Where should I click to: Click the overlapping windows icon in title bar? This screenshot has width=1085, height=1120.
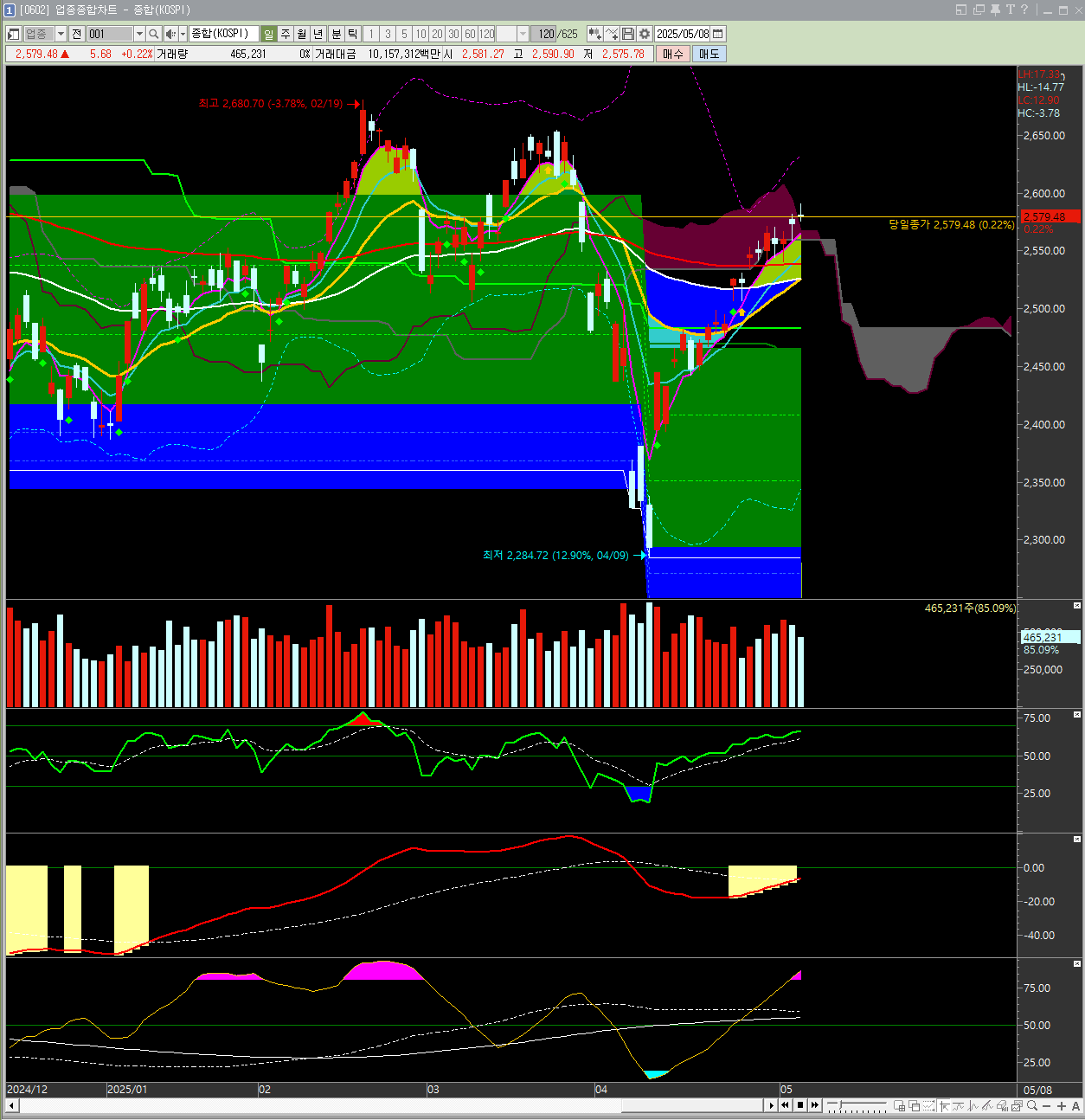979,10
